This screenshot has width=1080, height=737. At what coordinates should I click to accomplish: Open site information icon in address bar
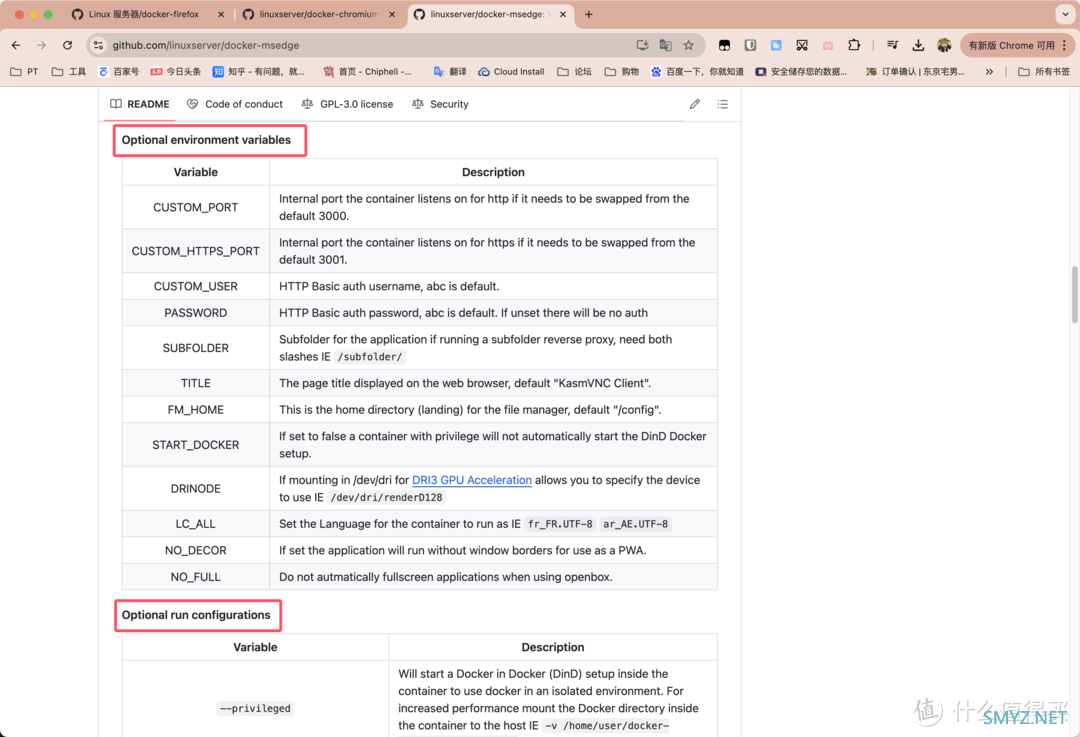click(98, 45)
